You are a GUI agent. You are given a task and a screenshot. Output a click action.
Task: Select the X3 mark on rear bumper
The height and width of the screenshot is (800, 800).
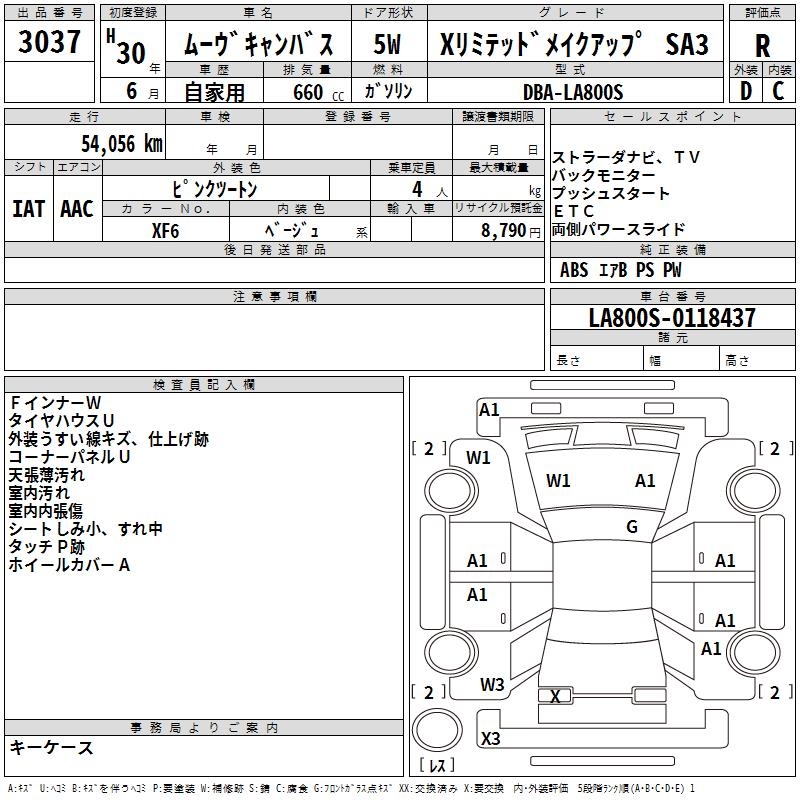point(490,738)
